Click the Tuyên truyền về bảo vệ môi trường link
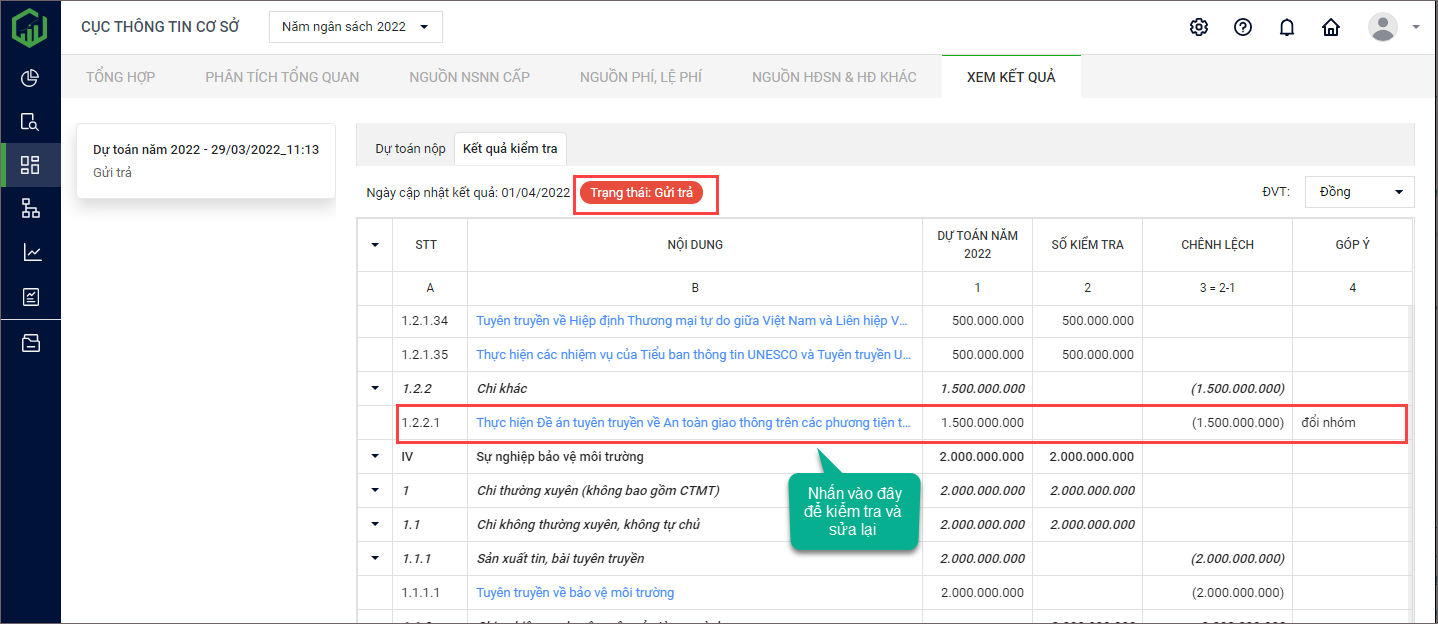The width and height of the screenshot is (1438, 624). [x=575, y=592]
